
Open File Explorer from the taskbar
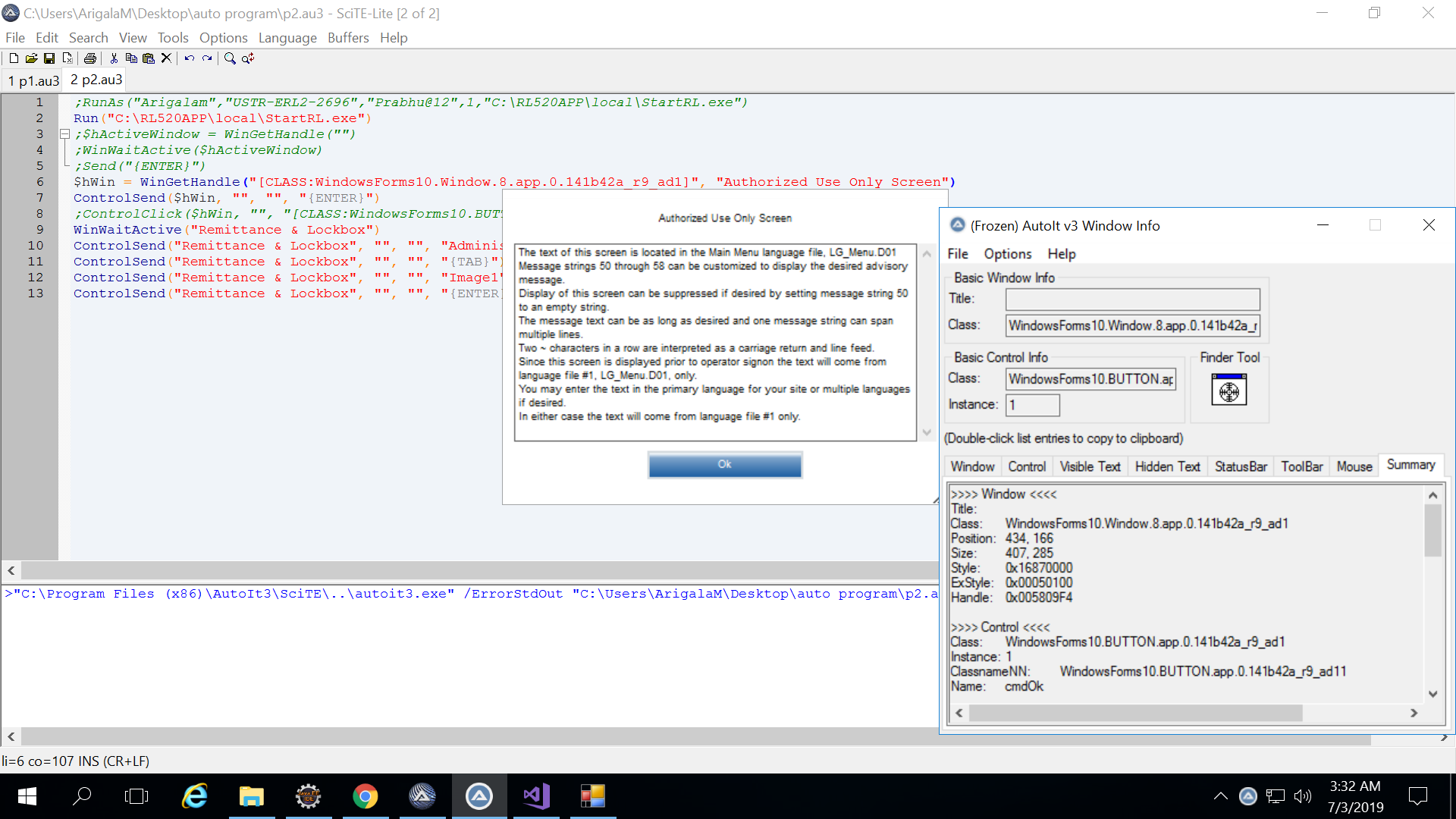pyautogui.click(x=251, y=796)
